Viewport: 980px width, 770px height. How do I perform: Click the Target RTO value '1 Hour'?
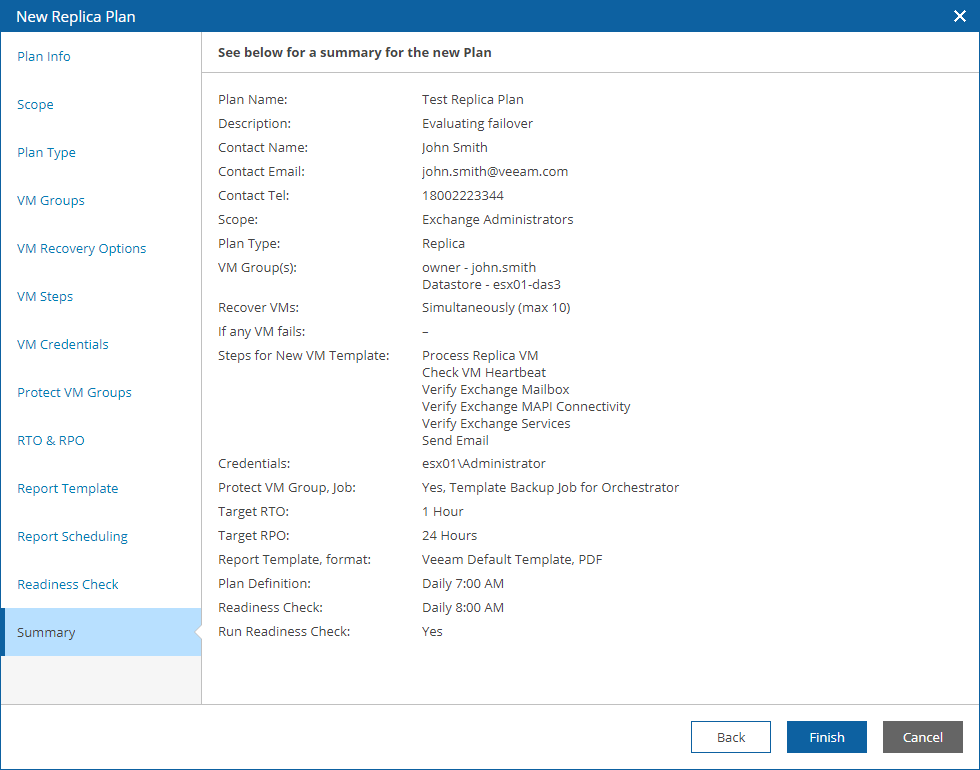click(442, 511)
